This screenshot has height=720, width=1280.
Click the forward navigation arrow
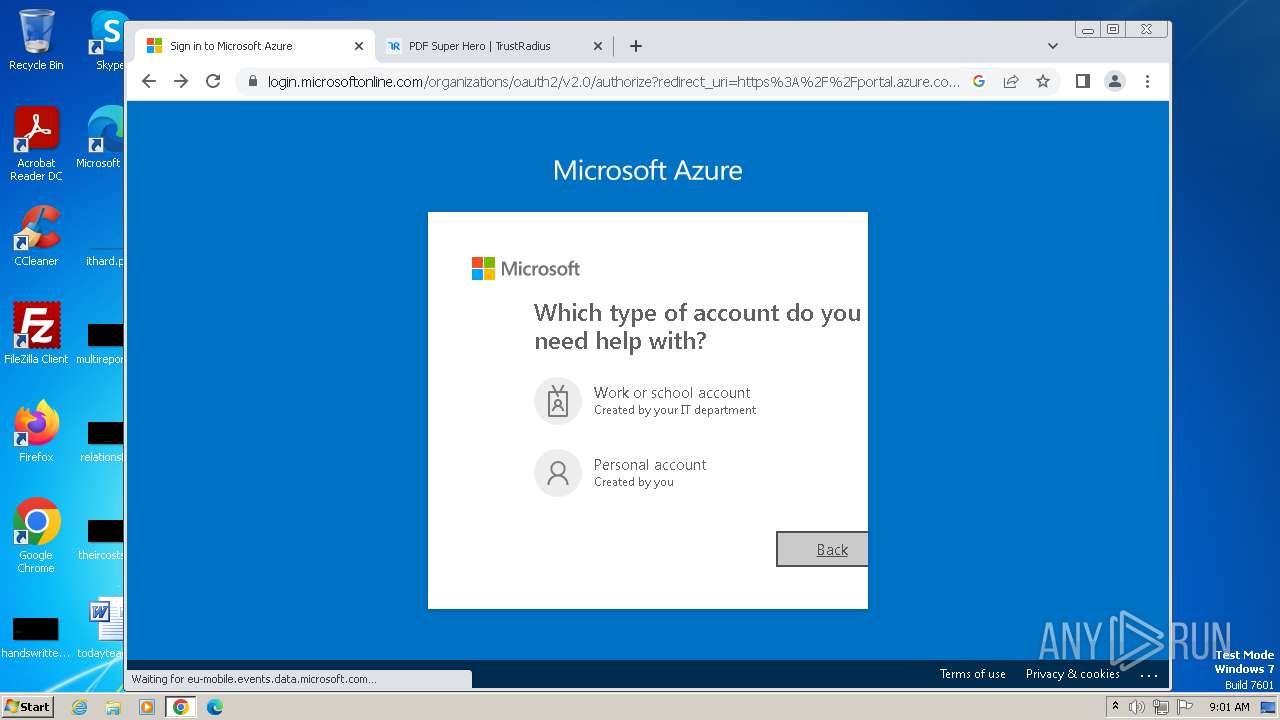pos(181,81)
